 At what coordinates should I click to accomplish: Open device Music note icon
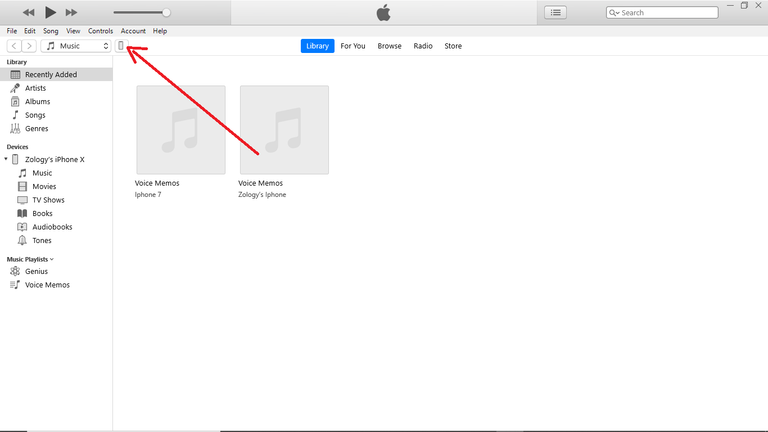click(23, 173)
